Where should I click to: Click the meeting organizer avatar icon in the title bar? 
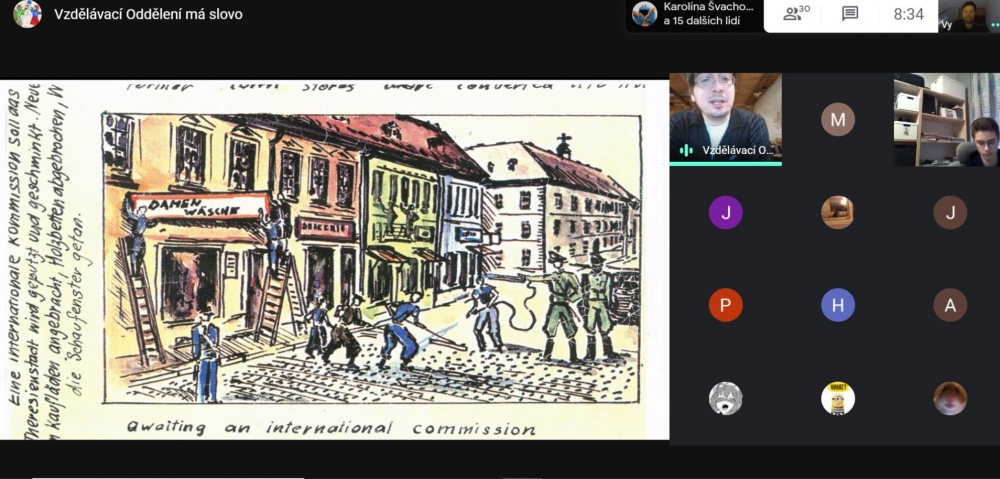(x=27, y=14)
